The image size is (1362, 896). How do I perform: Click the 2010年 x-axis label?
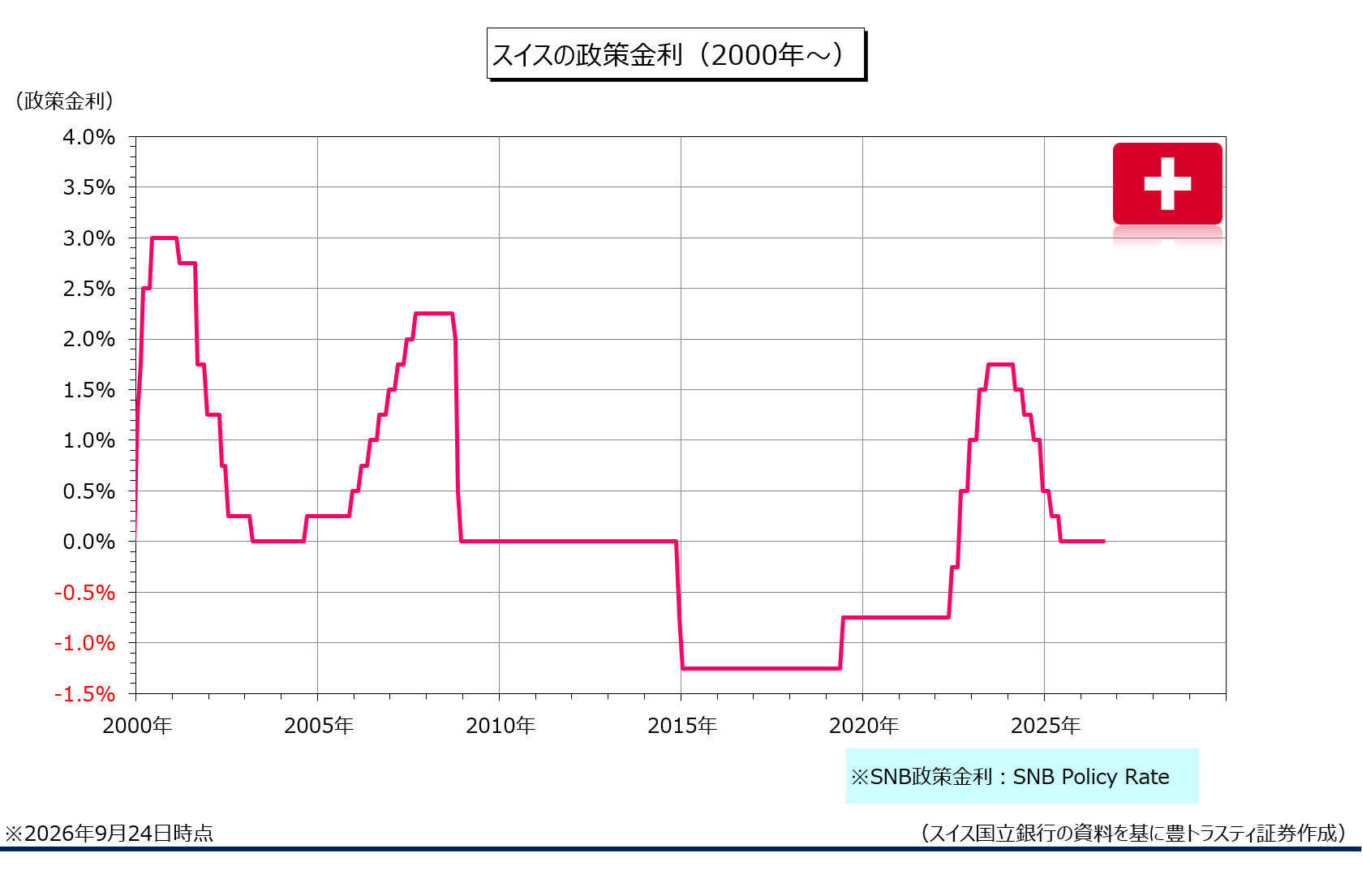[x=501, y=725]
